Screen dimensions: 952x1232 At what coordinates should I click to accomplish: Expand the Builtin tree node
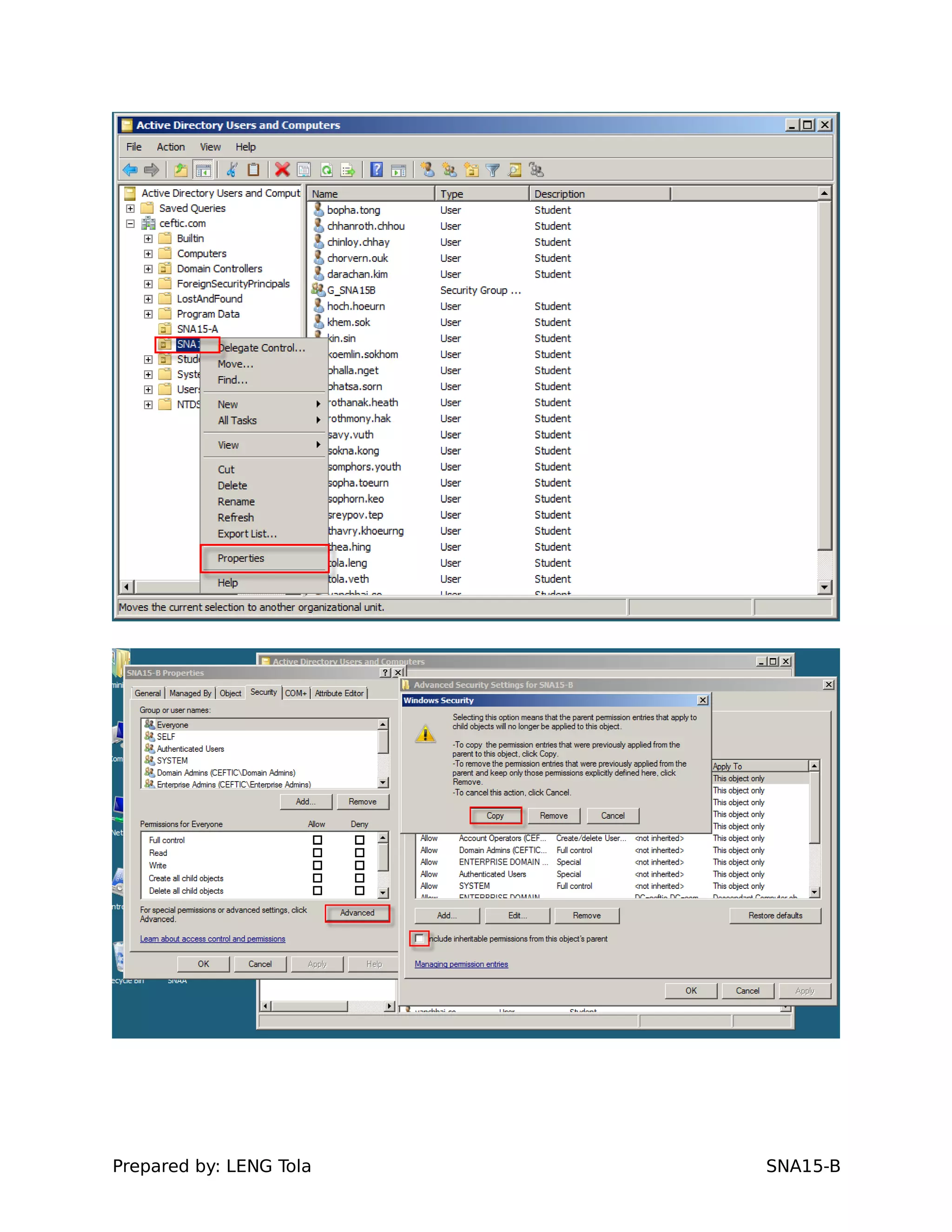(148, 238)
